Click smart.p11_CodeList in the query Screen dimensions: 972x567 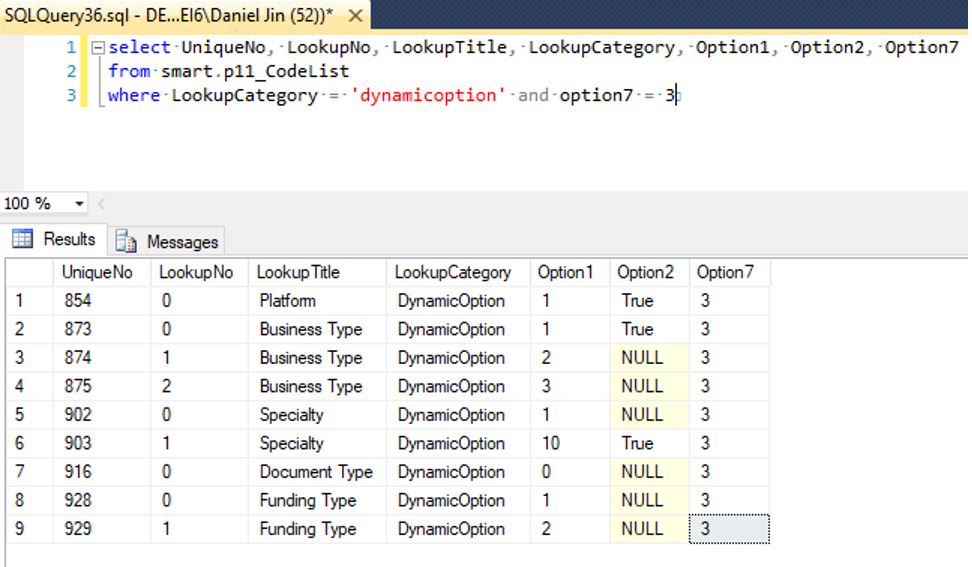click(x=255, y=71)
